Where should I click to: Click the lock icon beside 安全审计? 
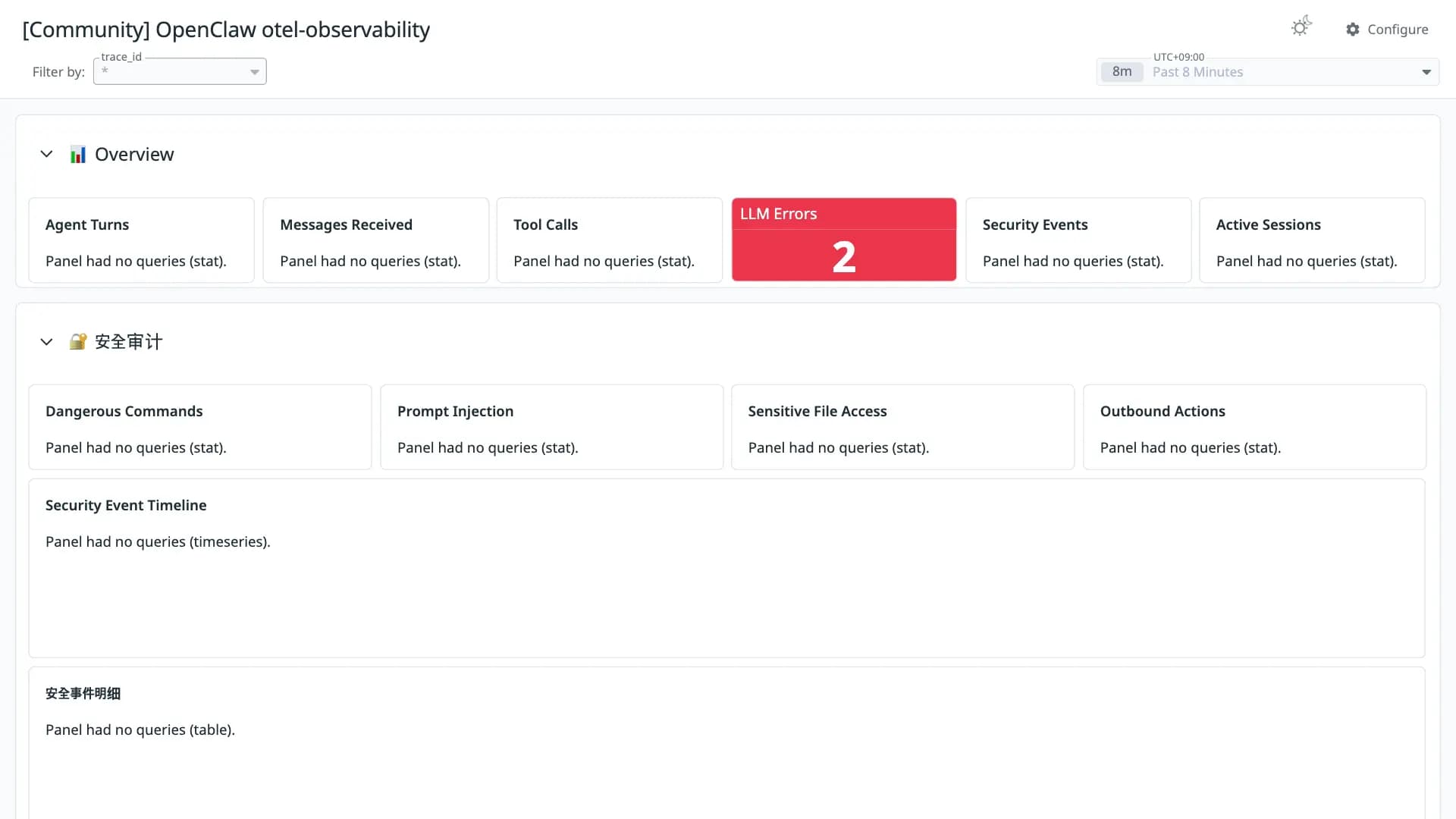click(77, 342)
